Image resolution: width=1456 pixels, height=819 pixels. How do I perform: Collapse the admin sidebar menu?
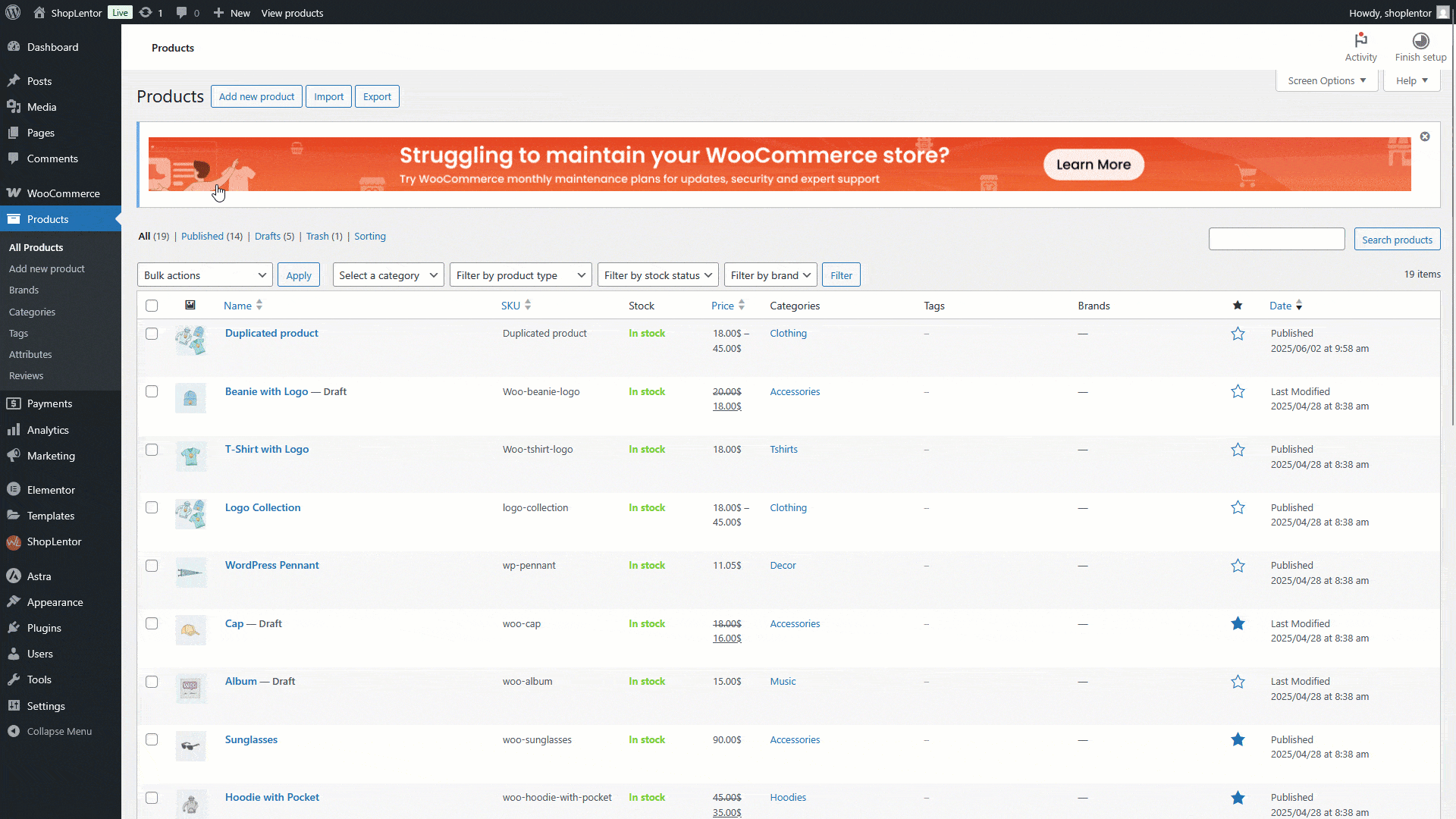[61, 731]
